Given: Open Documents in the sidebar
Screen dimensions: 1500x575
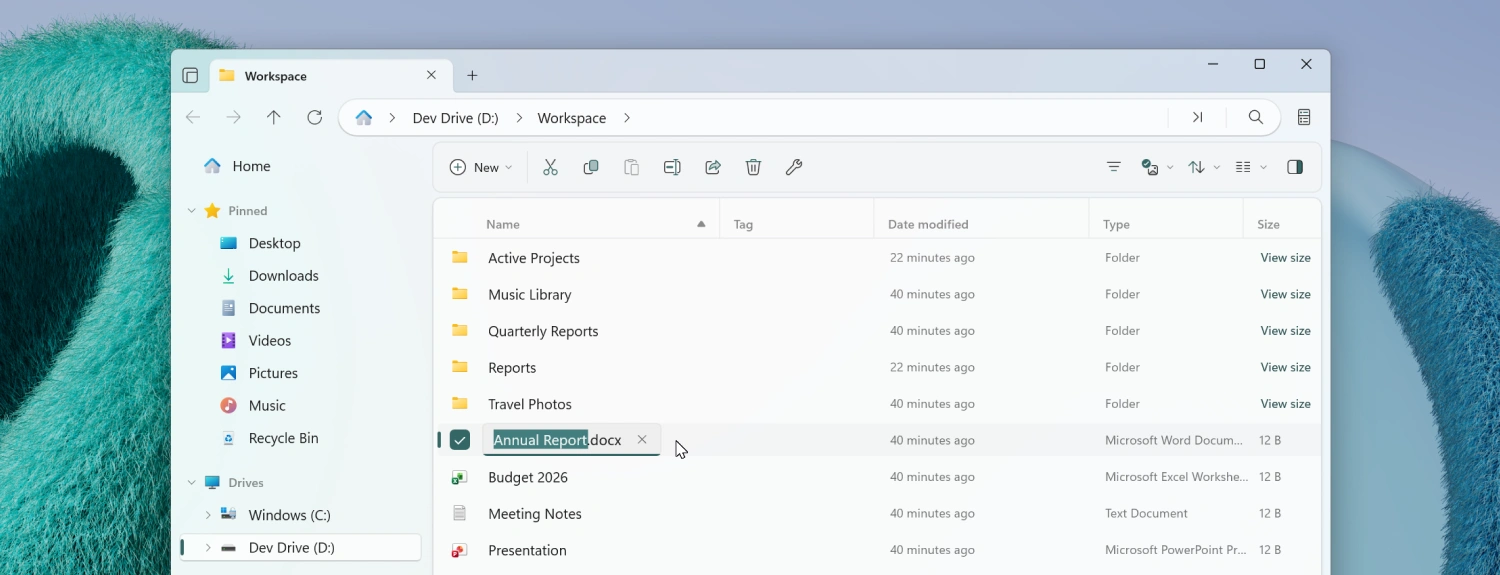Looking at the screenshot, I should 300,308.
